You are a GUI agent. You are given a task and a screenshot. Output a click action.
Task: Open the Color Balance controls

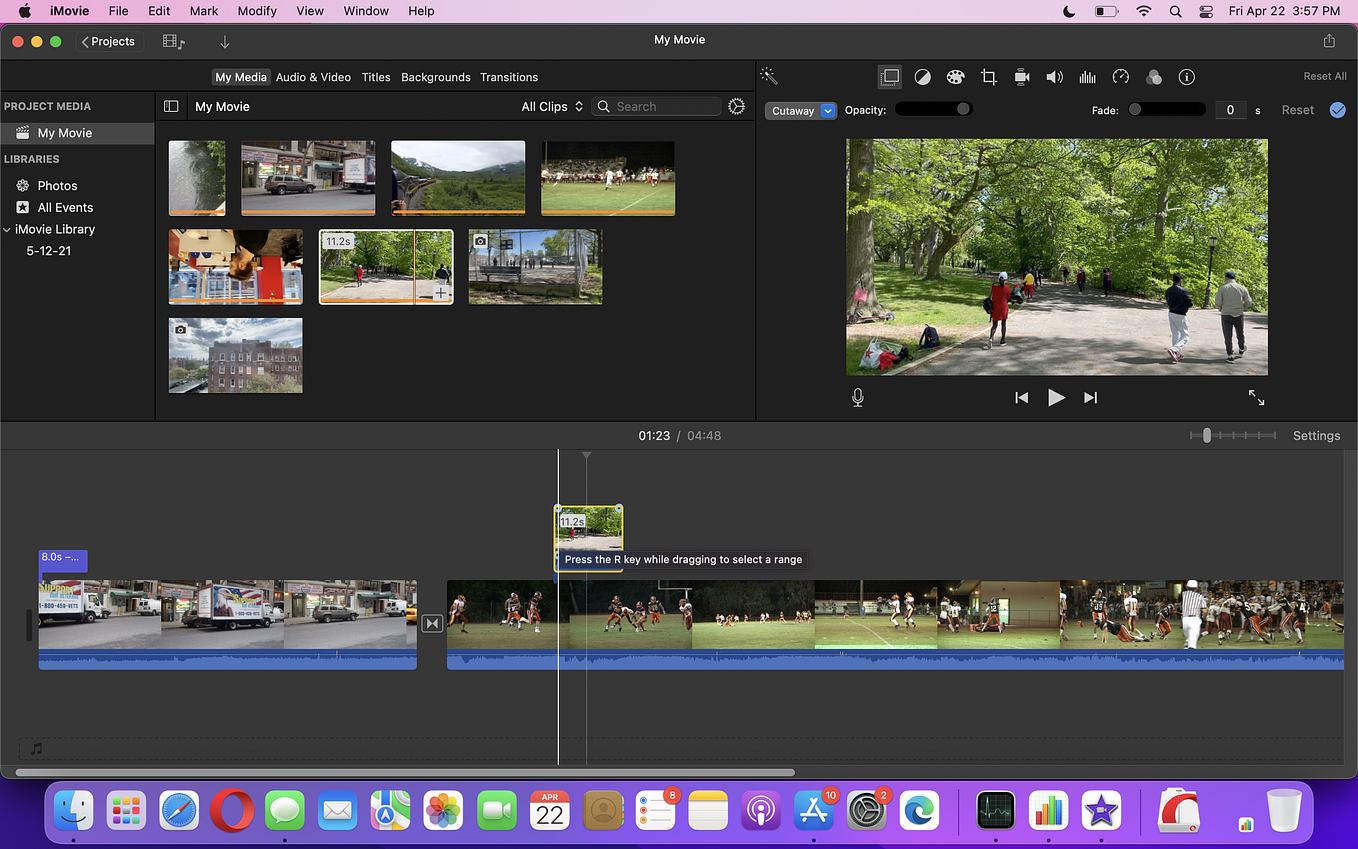(x=922, y=76)
